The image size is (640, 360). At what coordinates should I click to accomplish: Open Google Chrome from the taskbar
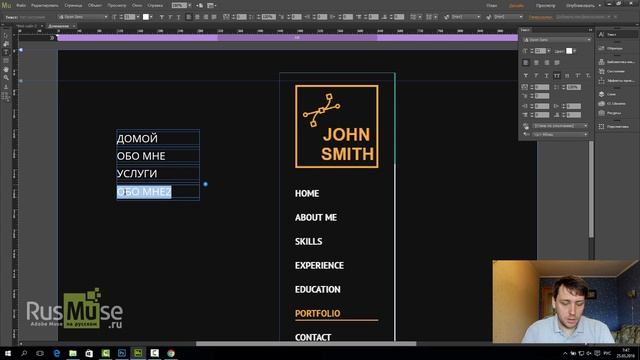pos(171,353)
